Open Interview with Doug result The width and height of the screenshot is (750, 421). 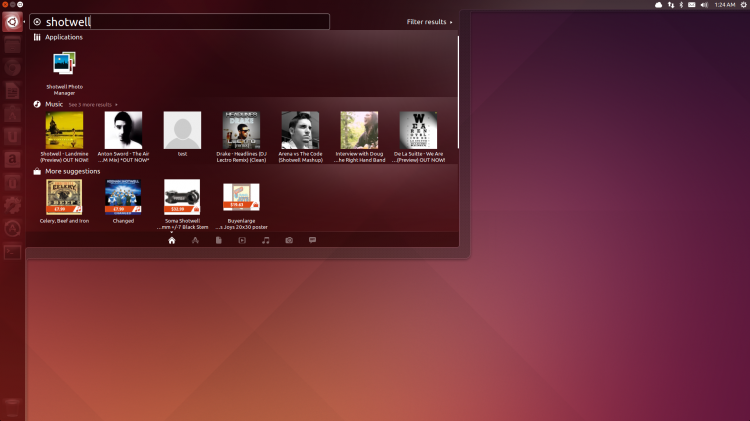pos(359,137)
